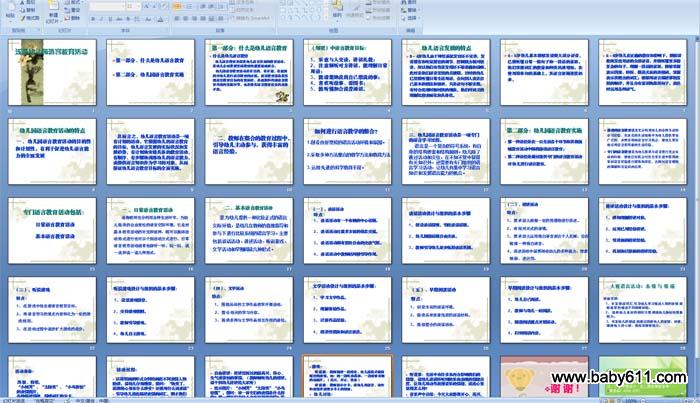Select slide 13 '第二部分：幼儿园语言教育实施' thumbnail
The width and height of the screenshot is (700, 403).
tap(544, 151)
